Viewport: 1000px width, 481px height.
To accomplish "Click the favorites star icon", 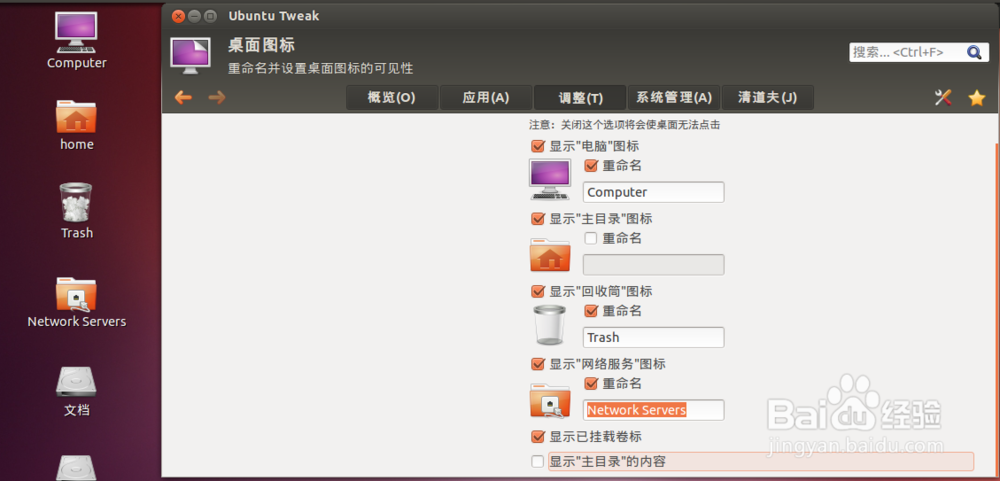I will [x=976, y=98].
